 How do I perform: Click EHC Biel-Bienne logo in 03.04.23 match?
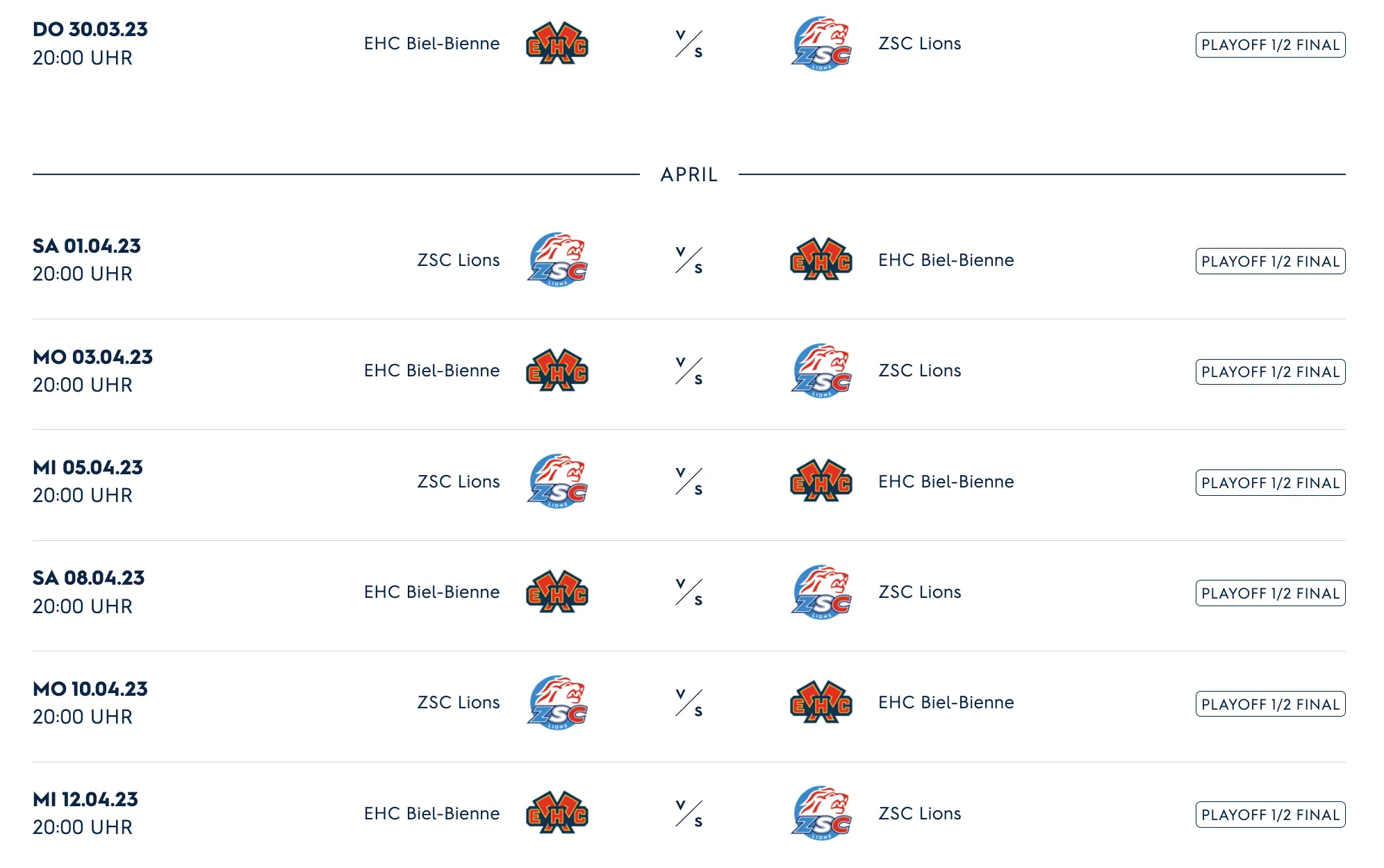[x=557, y=371]
